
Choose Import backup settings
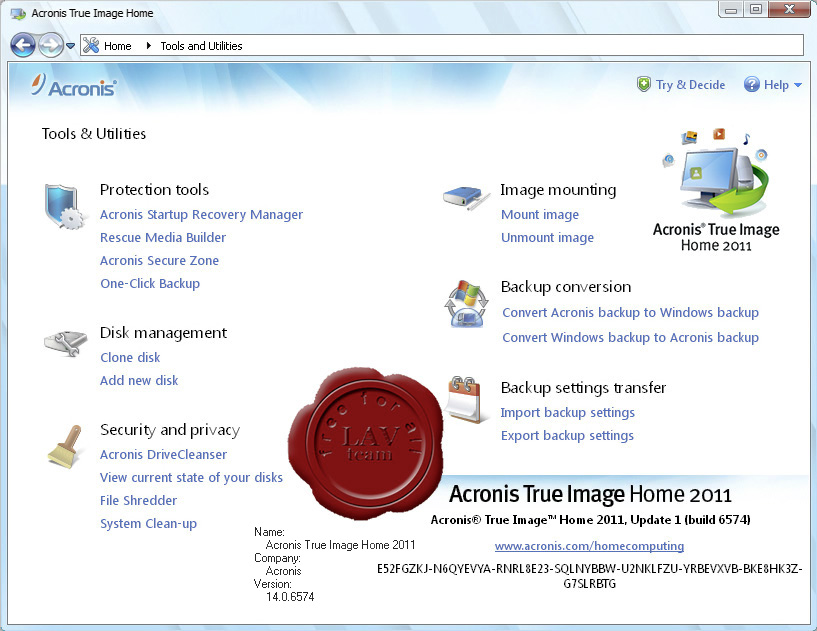[567, 413]
